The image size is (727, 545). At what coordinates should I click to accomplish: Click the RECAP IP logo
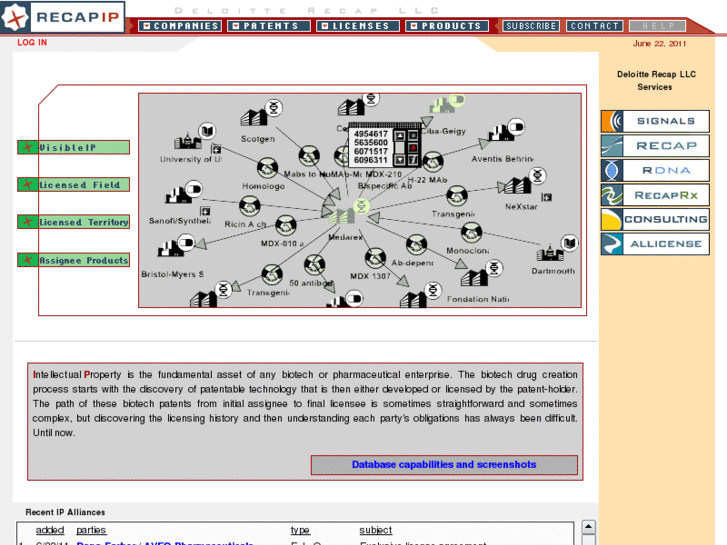(63, 18)
